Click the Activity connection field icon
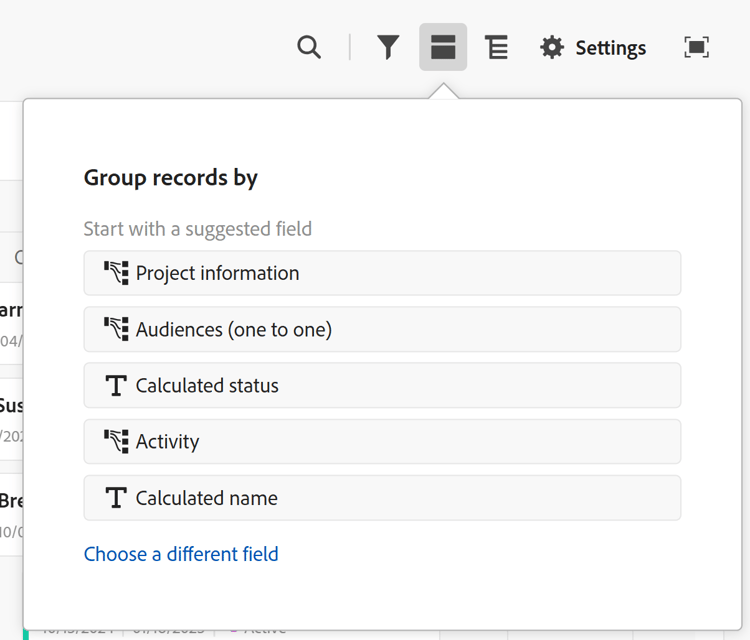750x640 pixels. coord(116,441)
